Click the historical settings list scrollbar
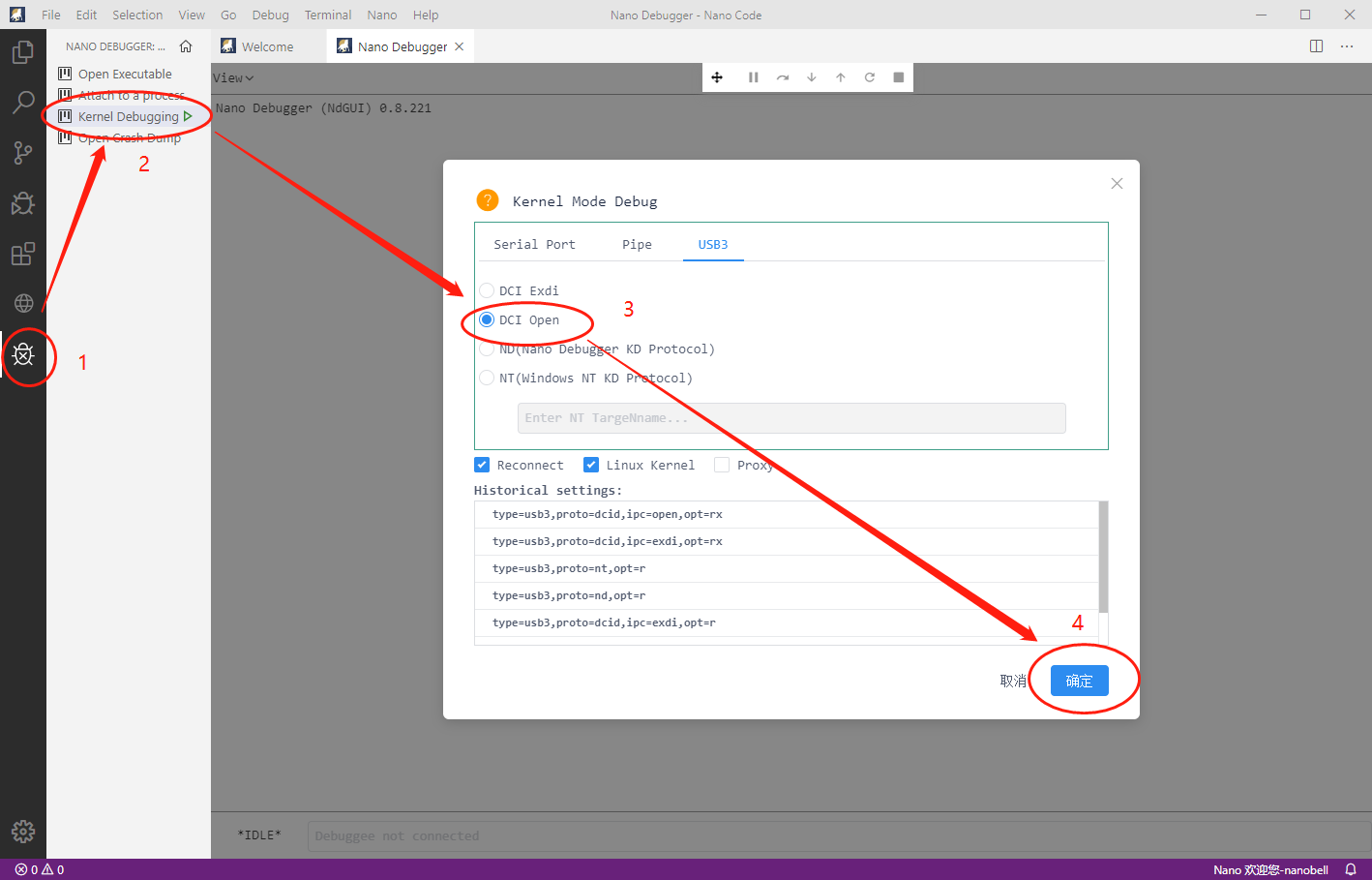Screen dimensions: 1372x880 click(x=1103, y=557)
